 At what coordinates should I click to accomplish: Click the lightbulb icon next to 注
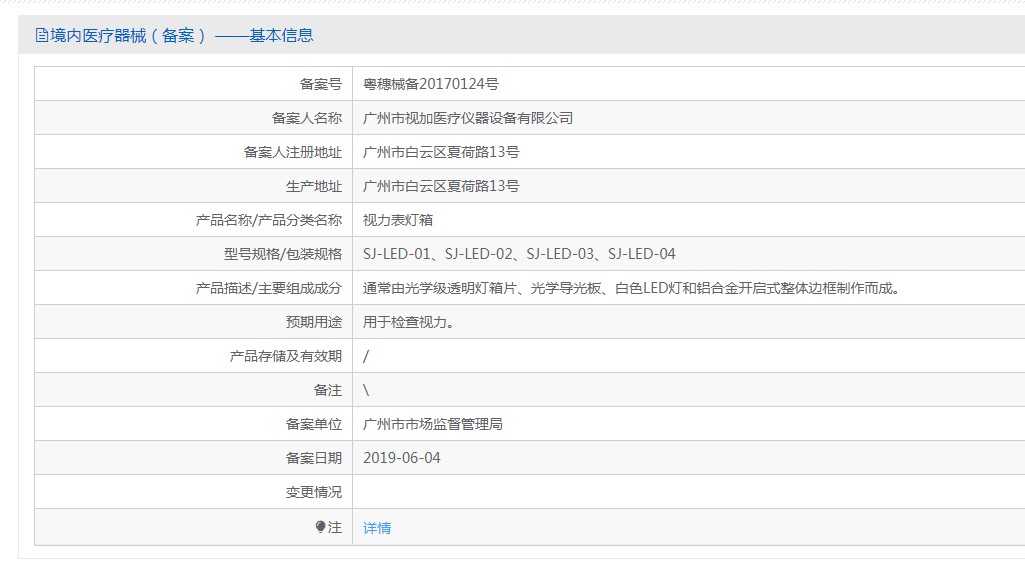[320, 527]
